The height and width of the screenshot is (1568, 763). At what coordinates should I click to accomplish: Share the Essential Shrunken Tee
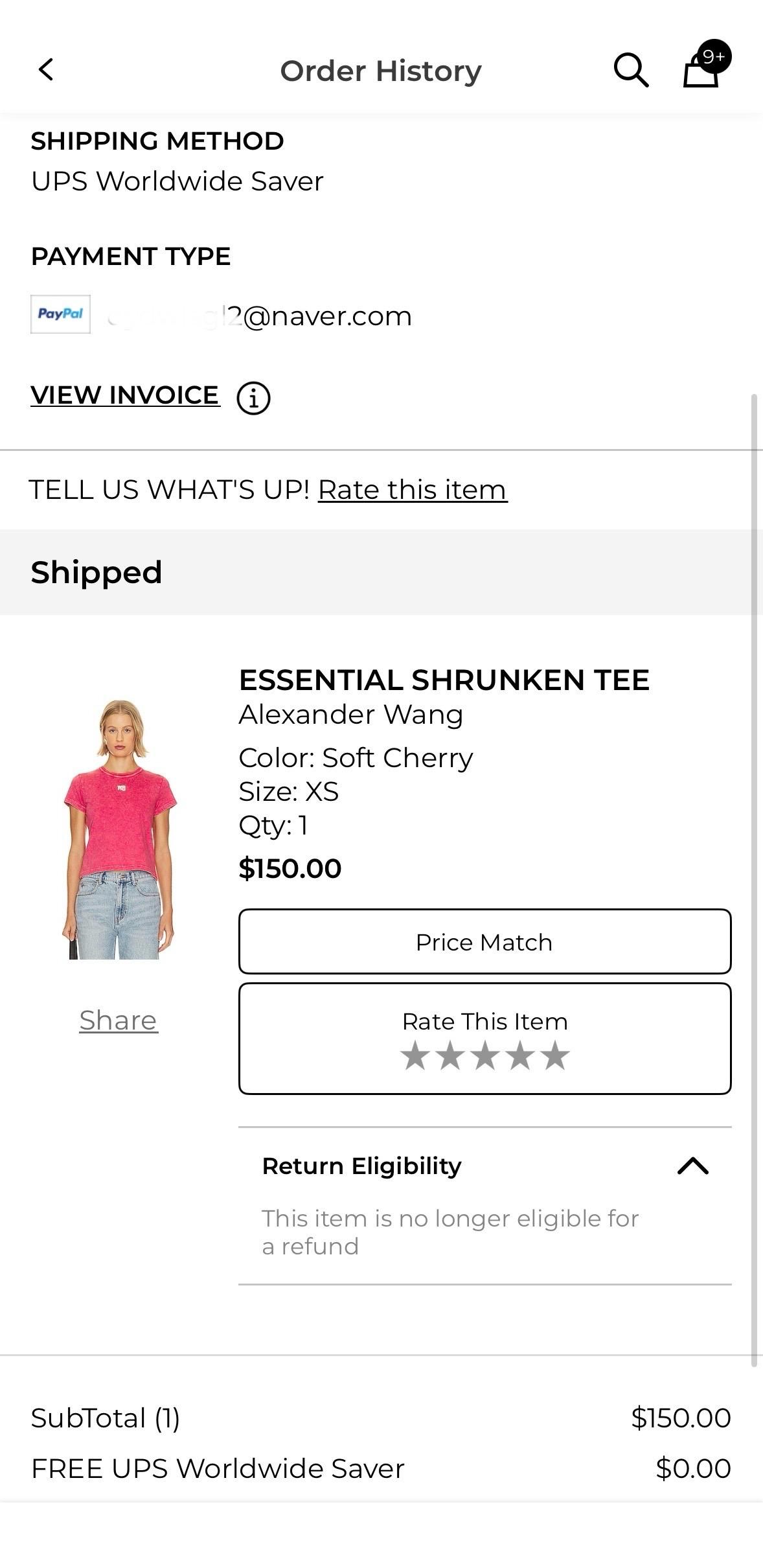[119, 1020]
